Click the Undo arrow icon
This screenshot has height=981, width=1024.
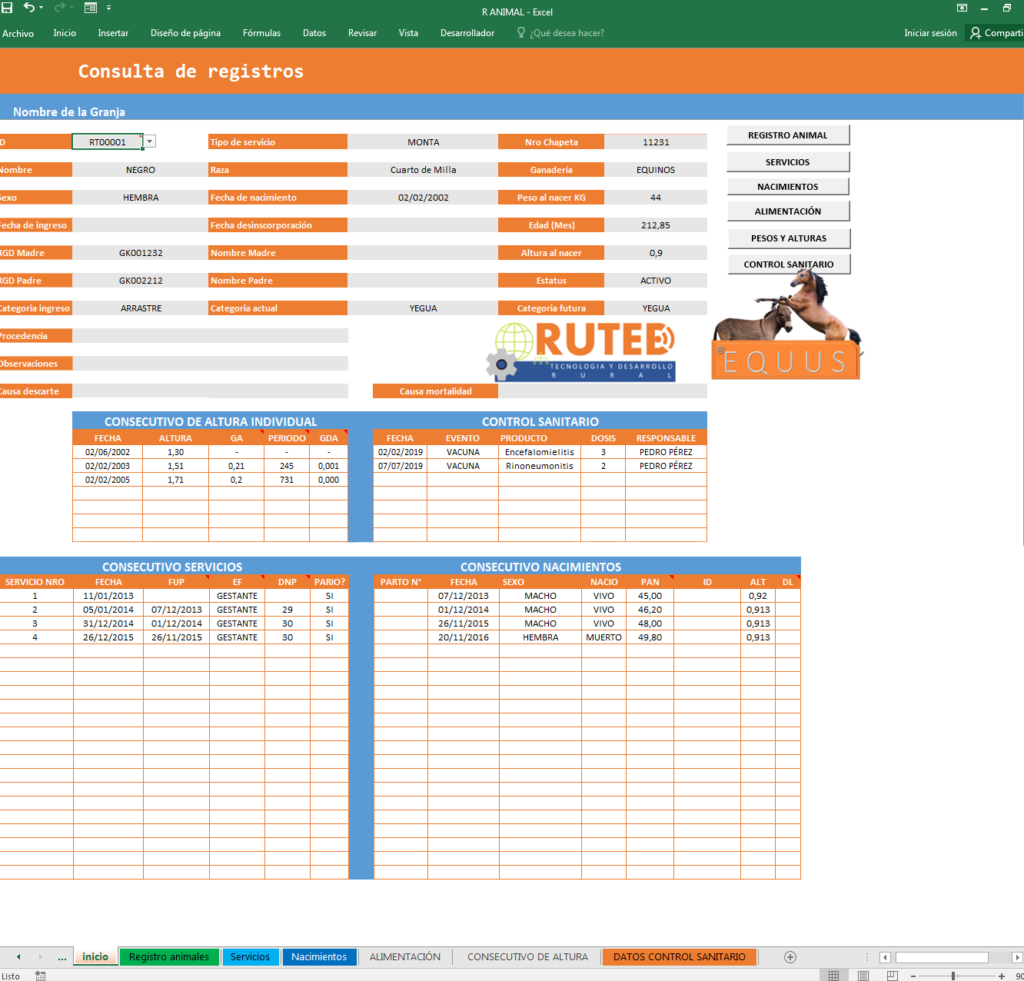point(28,8)
